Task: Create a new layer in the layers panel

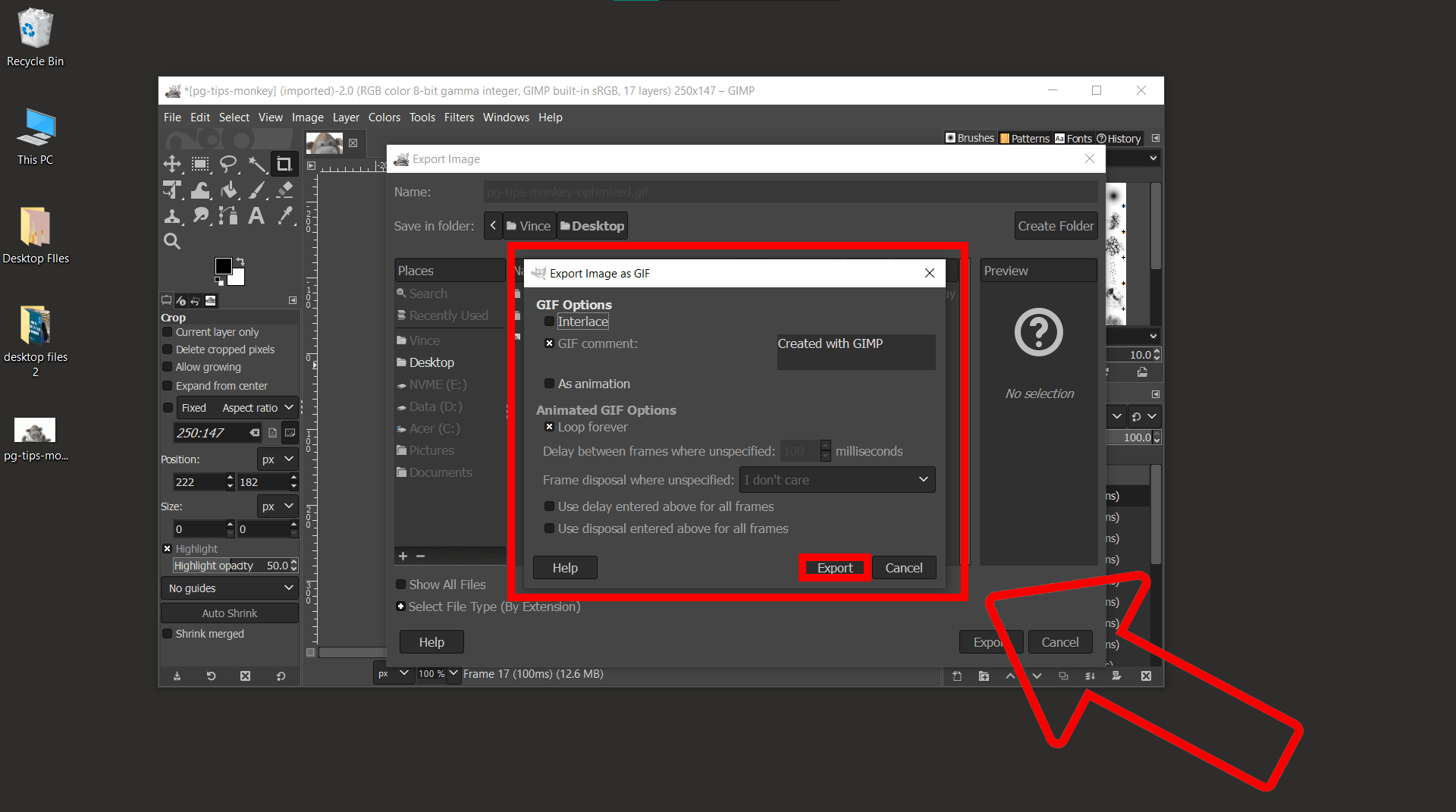Action: pos(957,676)
